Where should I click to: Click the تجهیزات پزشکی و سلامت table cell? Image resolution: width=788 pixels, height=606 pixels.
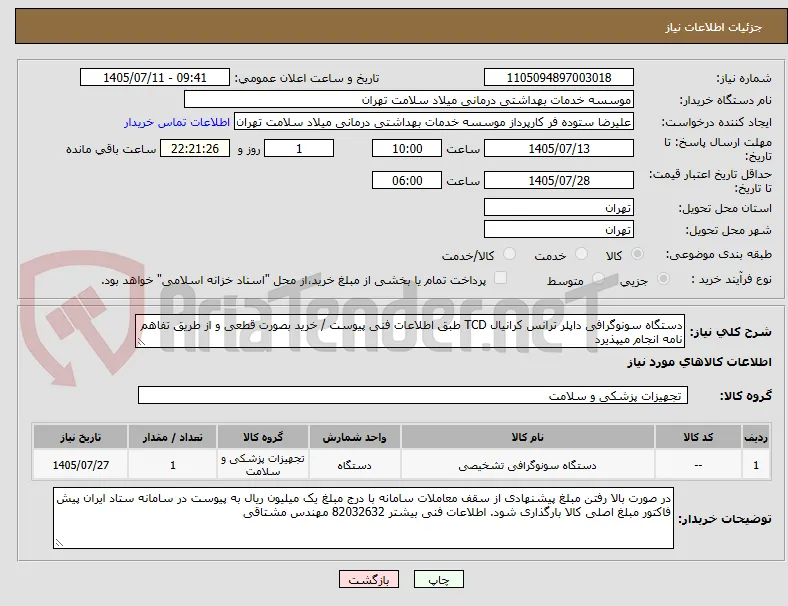(263, 465)
